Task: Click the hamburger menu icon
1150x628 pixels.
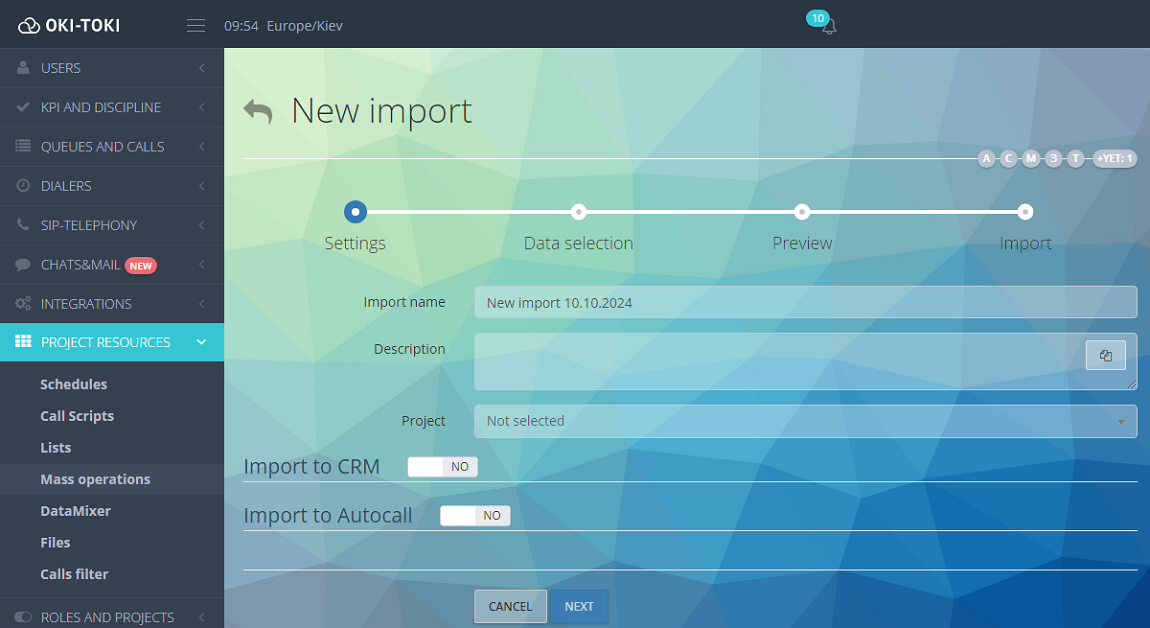Action: tap(196, 26)
